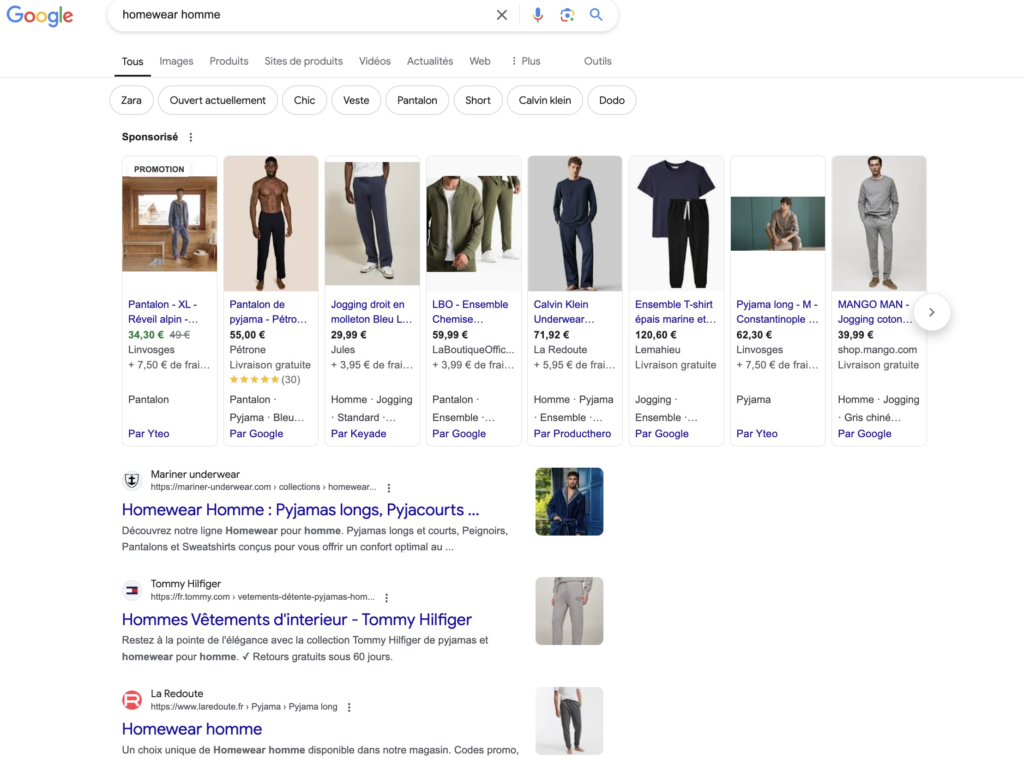Viewport: 1024px width, 759px height.
Task: Open options menu for Mariner underwear result
Action: (389, 488)
